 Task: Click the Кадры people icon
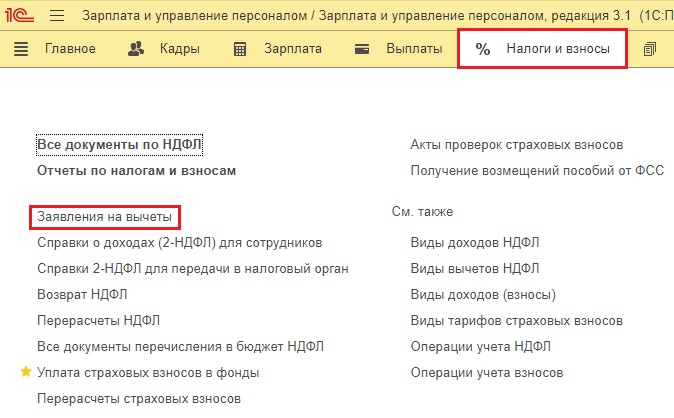point(136,49)
